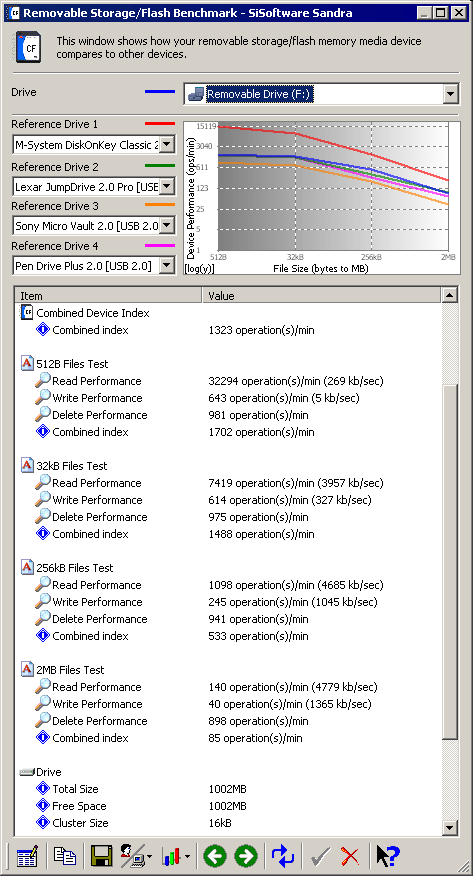Open the chart options bar graph icon

click(x=175, y=856)
